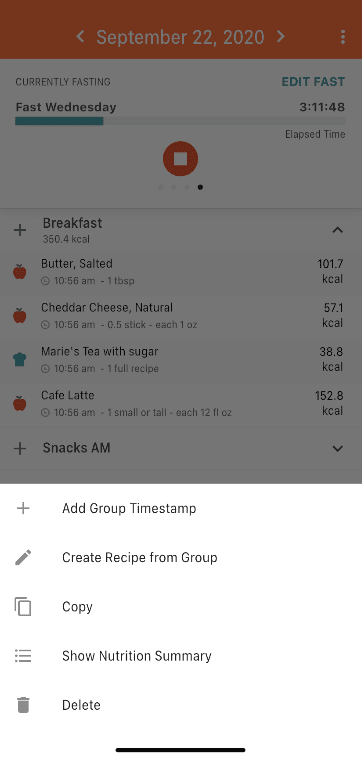Choose Create Recipe from Group
Screen dimensions: 362x760
pyautogui.click(x=181, y=557)
